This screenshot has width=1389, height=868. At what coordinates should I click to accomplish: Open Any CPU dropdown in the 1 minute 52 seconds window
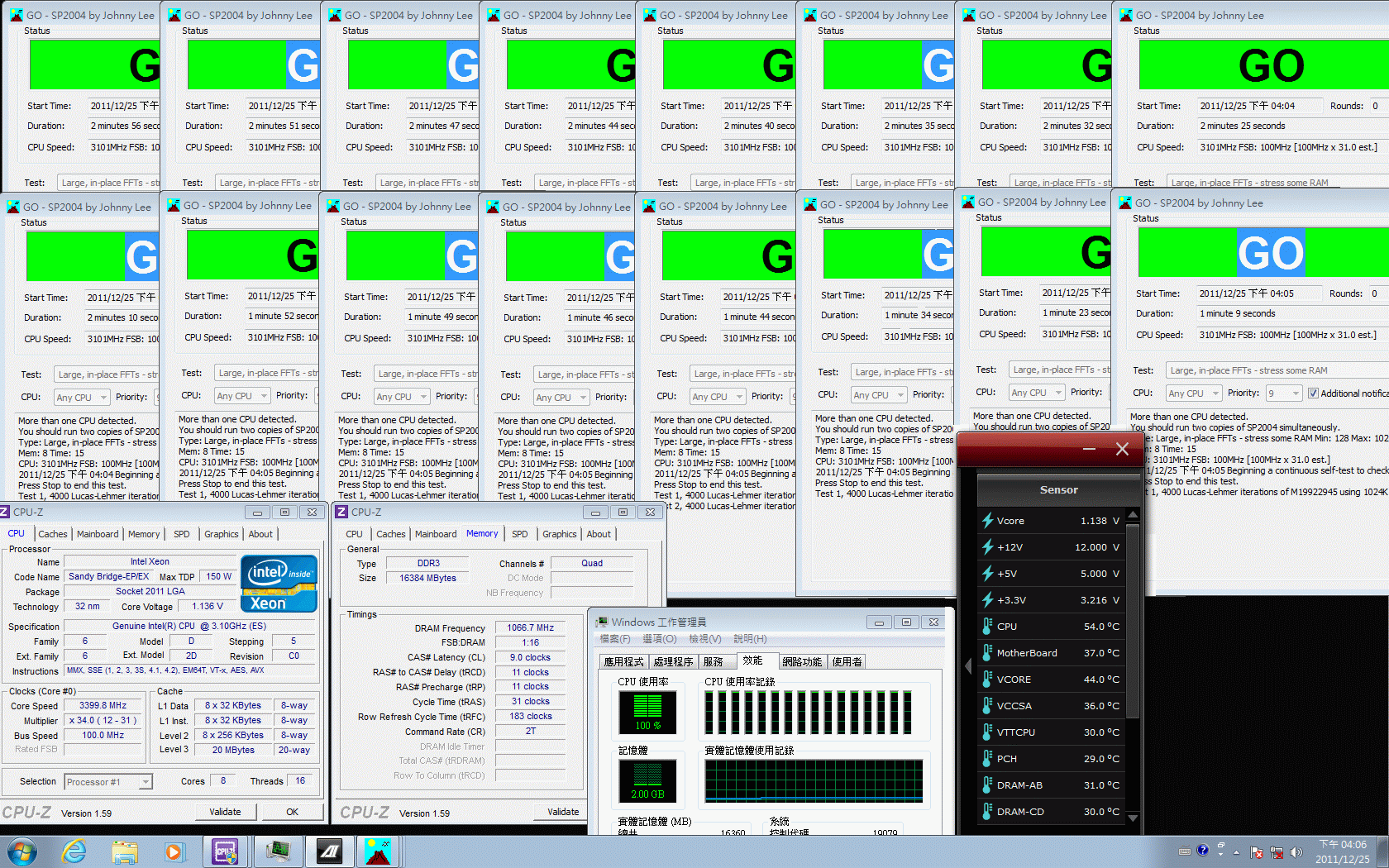click(x=242, y=396)
